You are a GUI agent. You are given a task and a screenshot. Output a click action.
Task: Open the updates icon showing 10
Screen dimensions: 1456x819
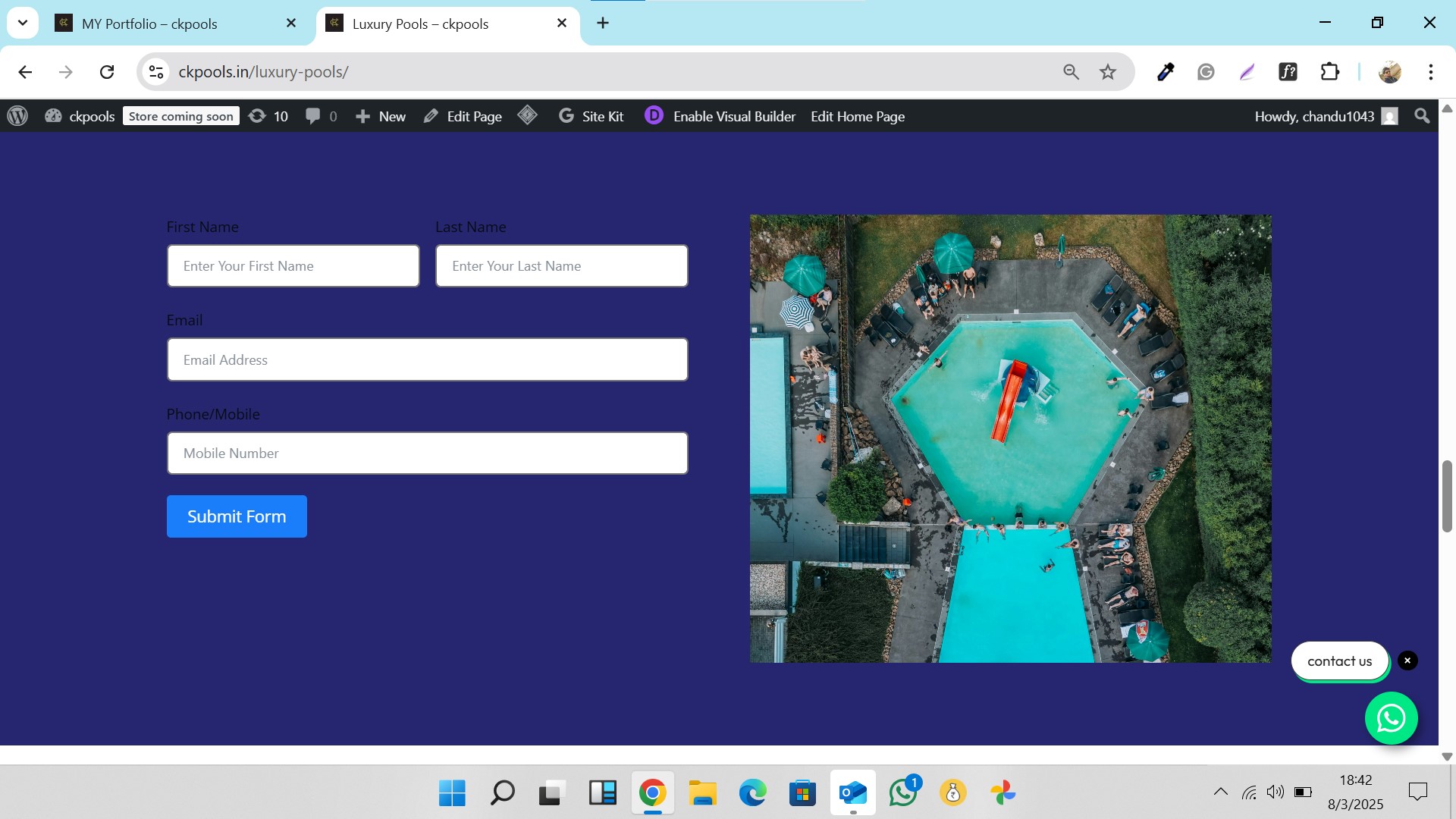click(268, 116)
